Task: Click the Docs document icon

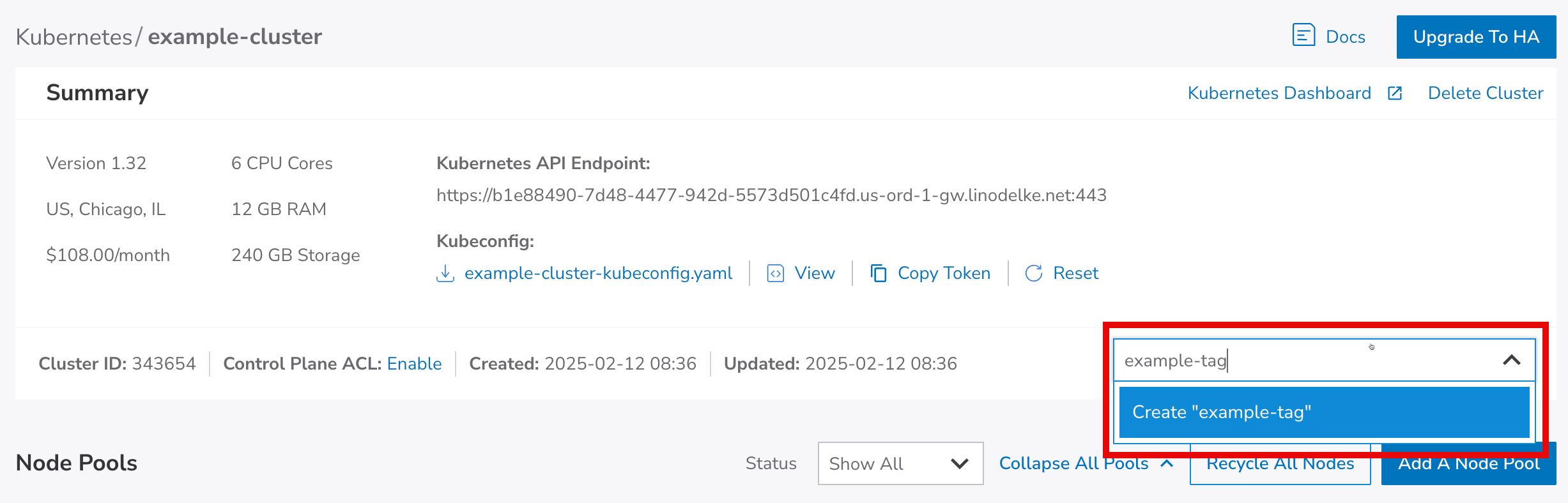Action: point(1303,35)
